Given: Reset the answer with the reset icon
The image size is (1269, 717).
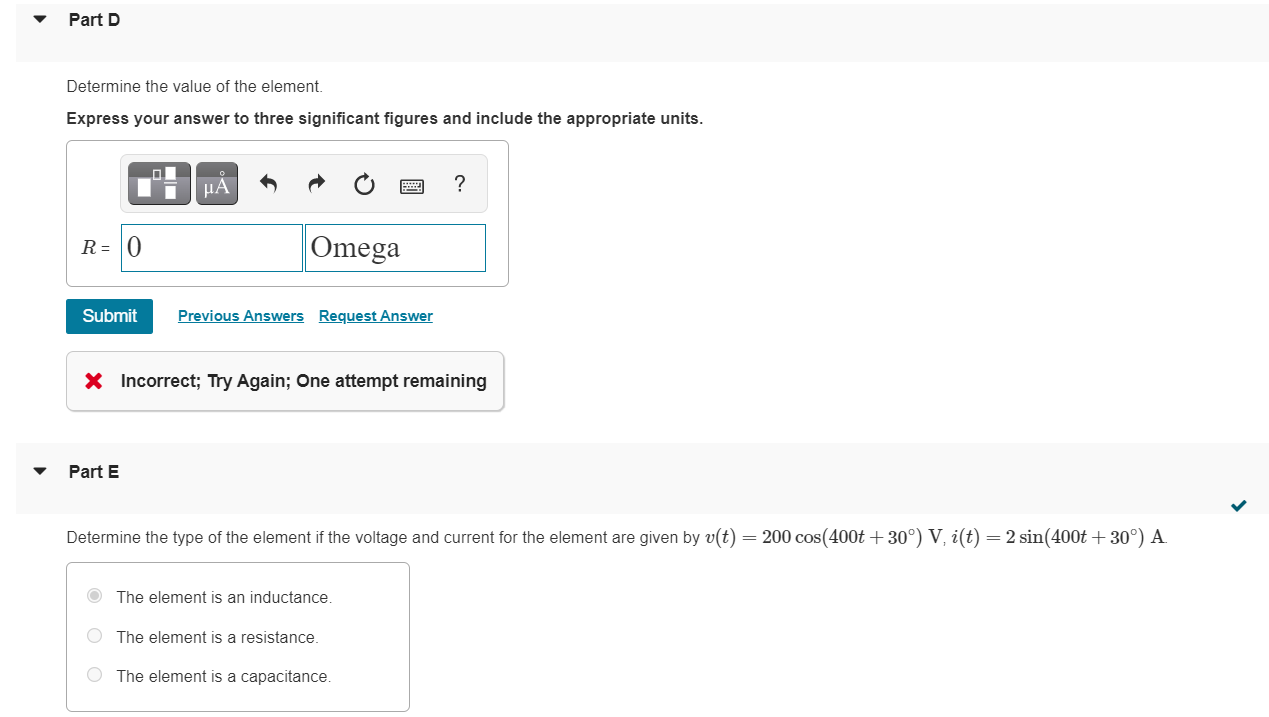Looking at the screenshot, I should click(x=364, y=183).
